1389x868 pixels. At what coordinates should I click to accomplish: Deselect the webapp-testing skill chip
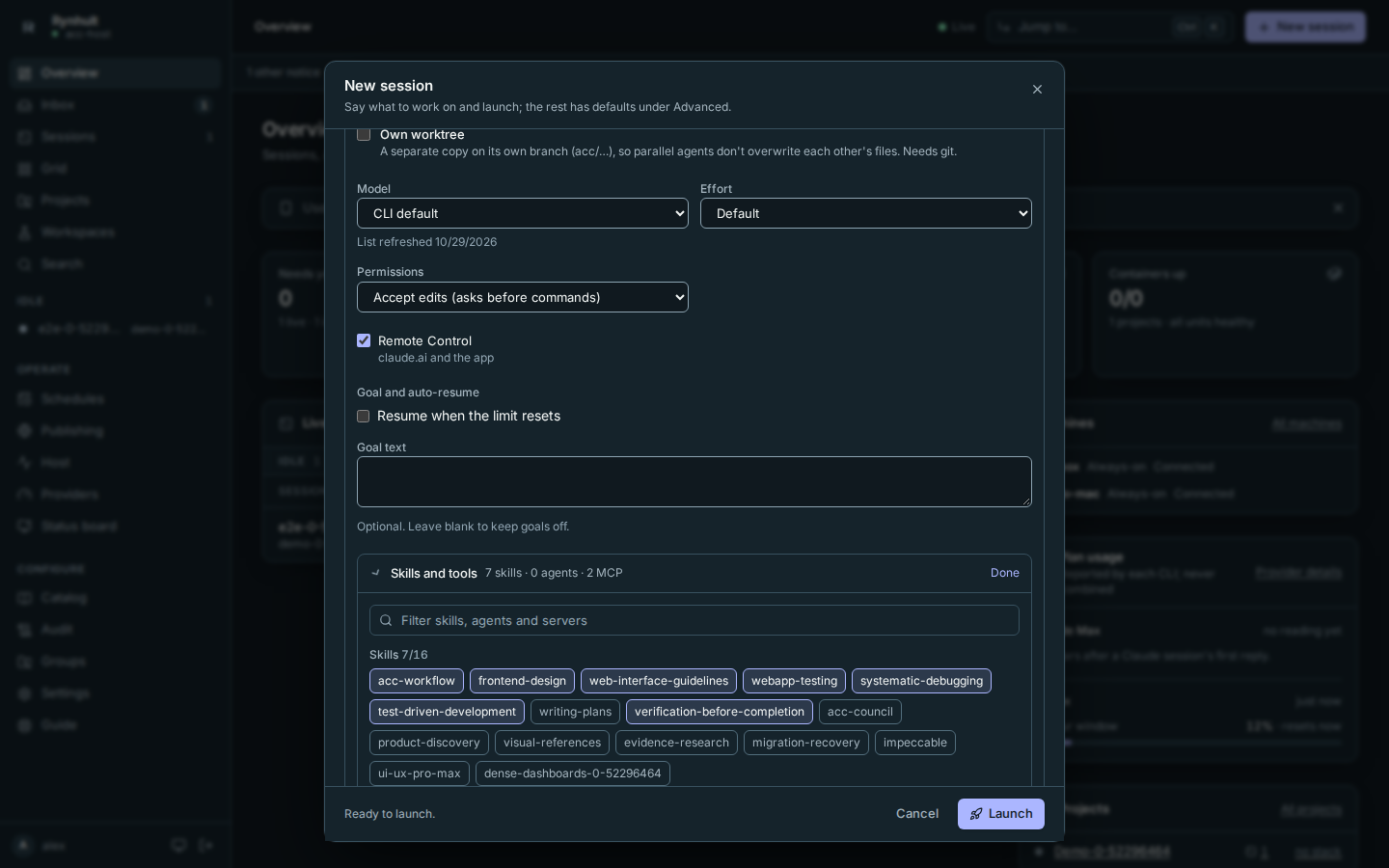(x=794, y=681)
